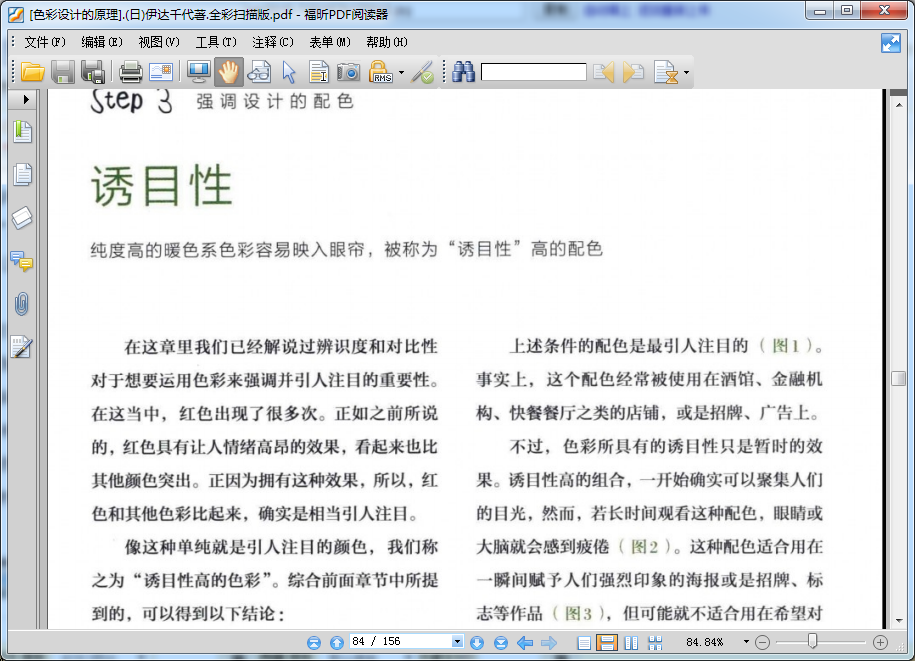Click the page number field 84 / 156
915x661 pixels.
click(401, 641)
